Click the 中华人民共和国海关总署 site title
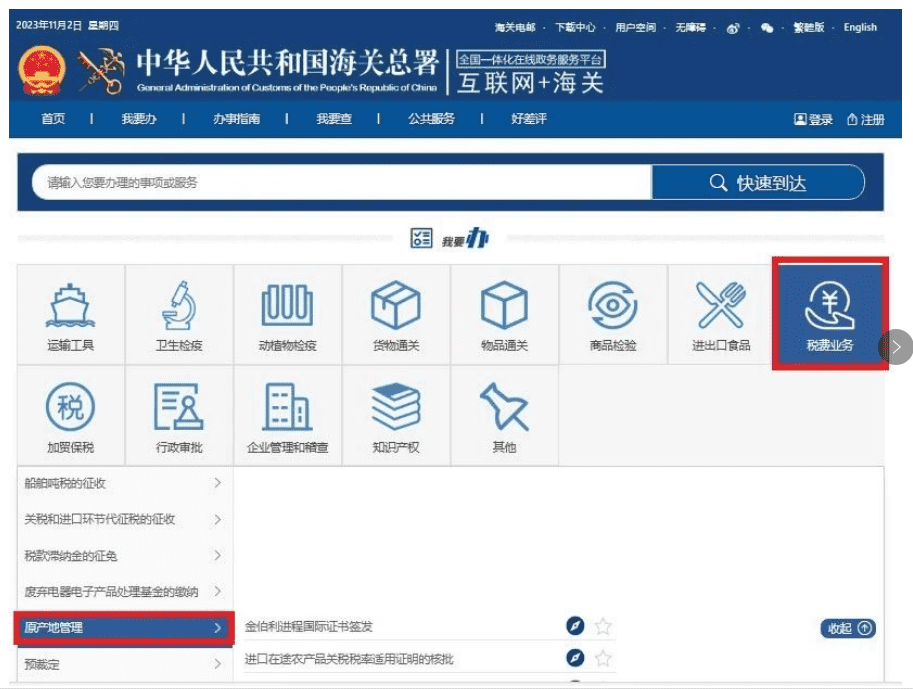Image resolution: width=913 pixels, height=689 pixels. pyautogui.click(x=287, y=62)
